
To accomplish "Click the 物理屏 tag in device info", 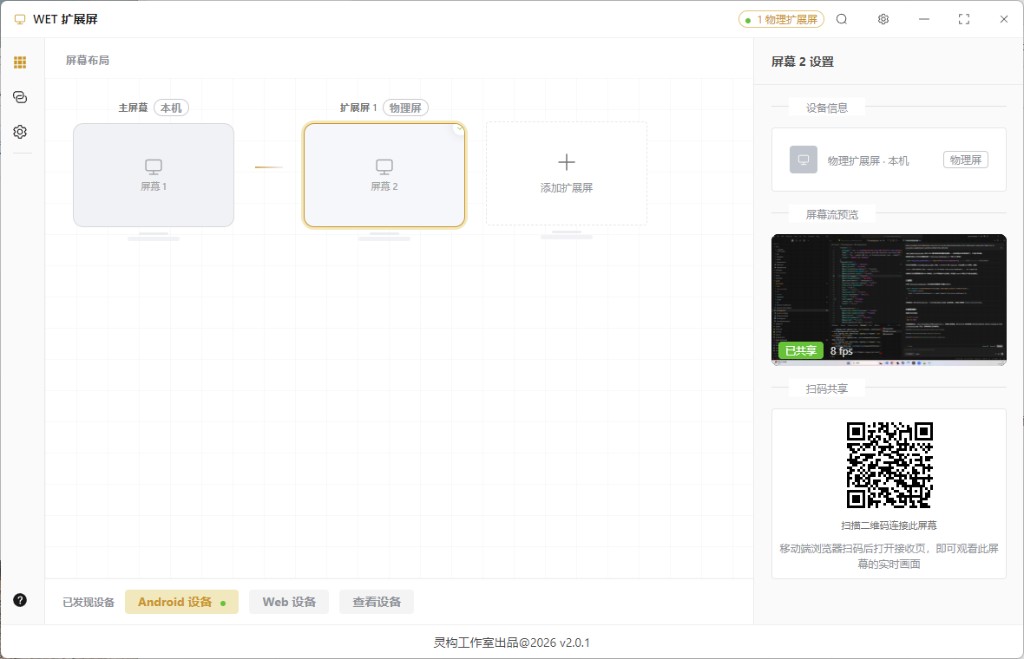I will [966, 160].
